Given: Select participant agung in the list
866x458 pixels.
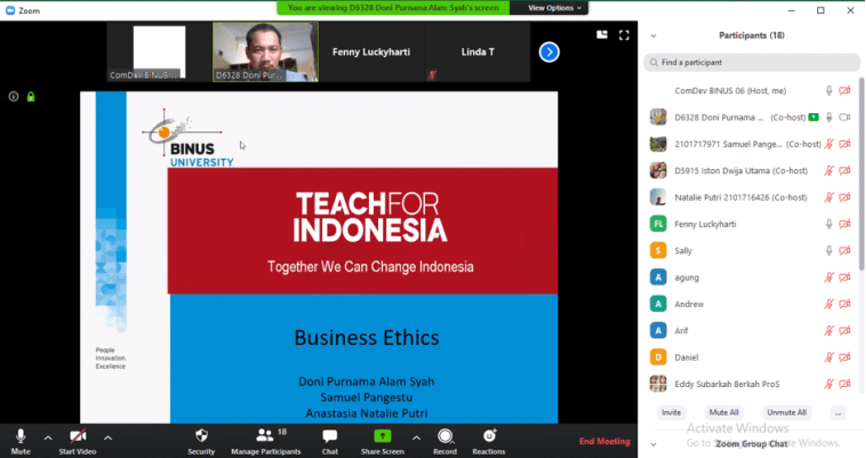Looking at the screenshot, I should (x=751, y=277).
